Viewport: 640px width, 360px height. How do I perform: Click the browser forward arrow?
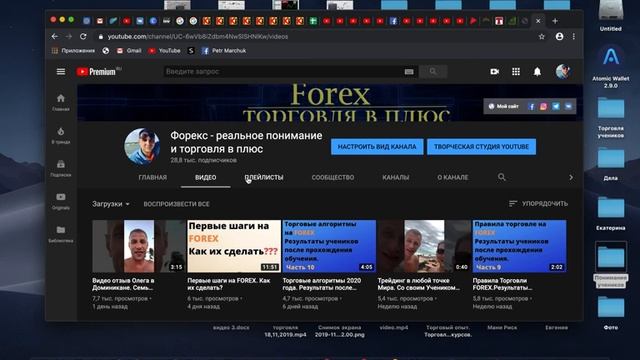click(x=69, y=36)
